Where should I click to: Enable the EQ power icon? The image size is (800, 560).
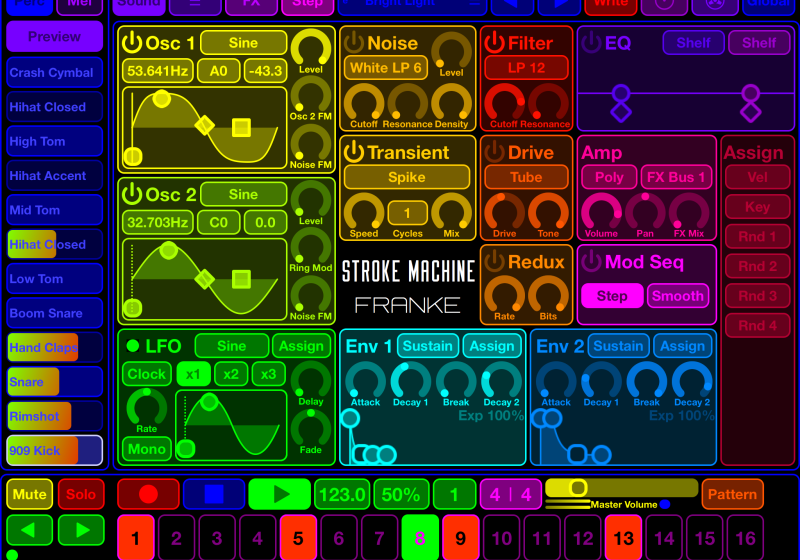592,43
